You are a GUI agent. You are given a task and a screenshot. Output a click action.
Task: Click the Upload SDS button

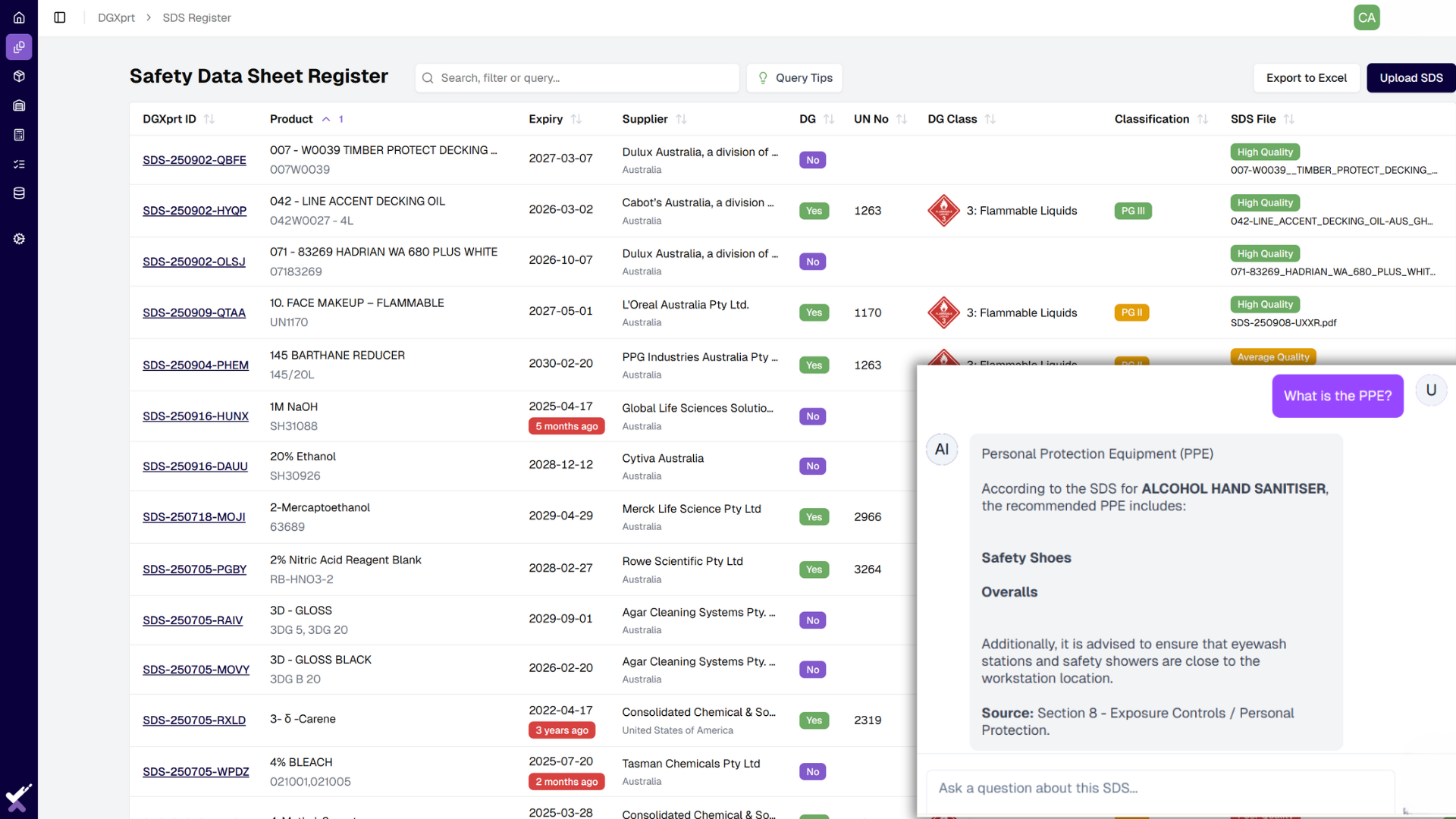(1410, 78)
